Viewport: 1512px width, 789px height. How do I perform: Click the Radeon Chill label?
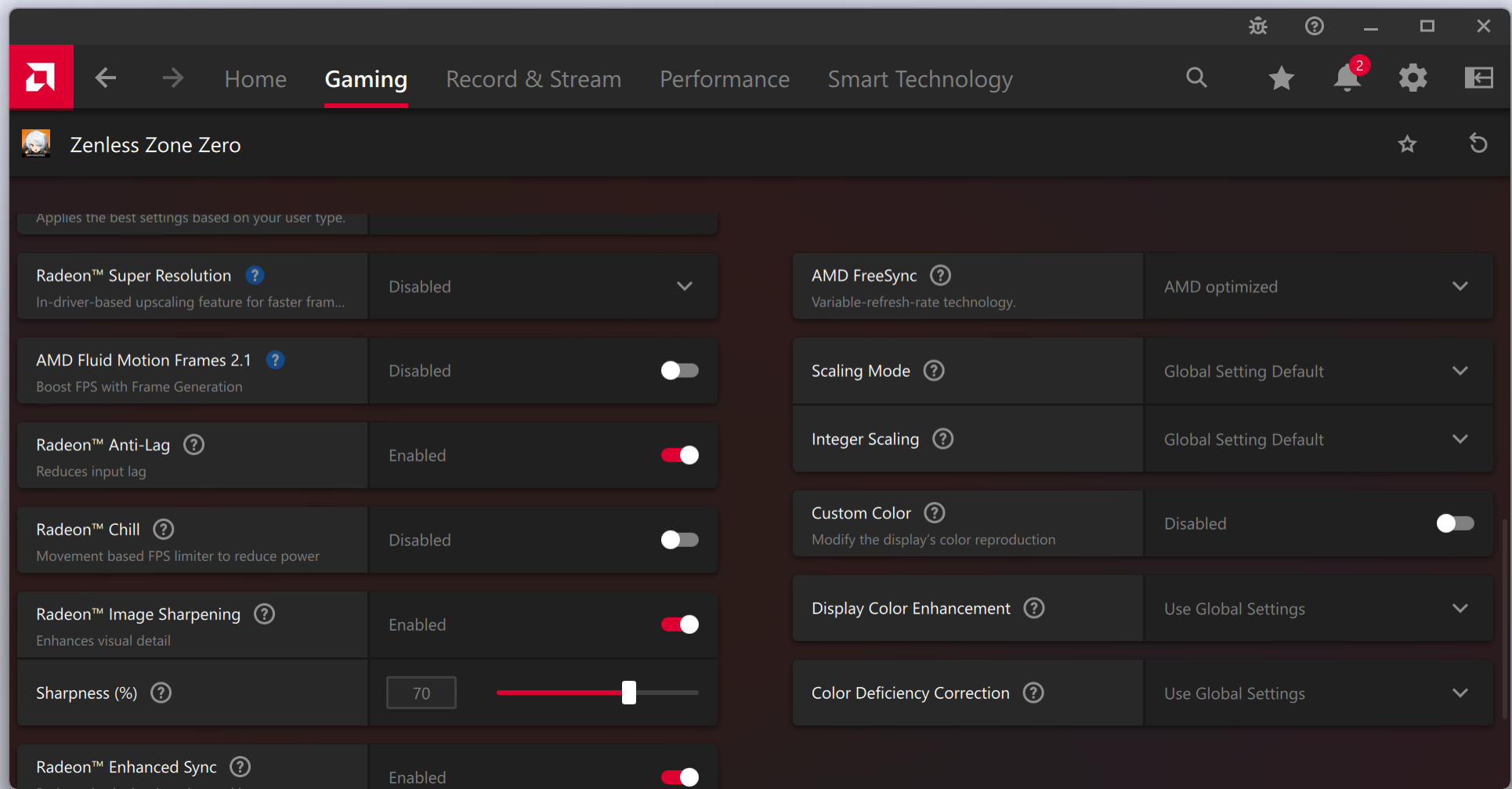88,530
